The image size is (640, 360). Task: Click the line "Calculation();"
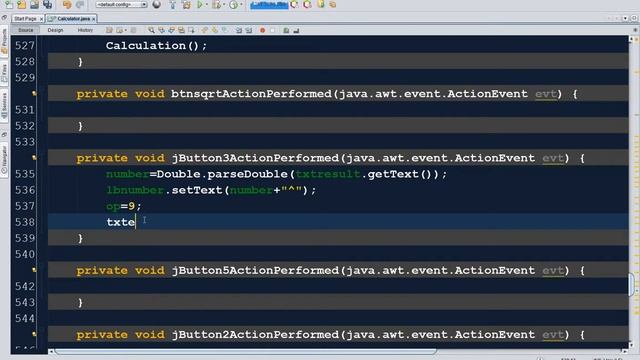point(156,46)
